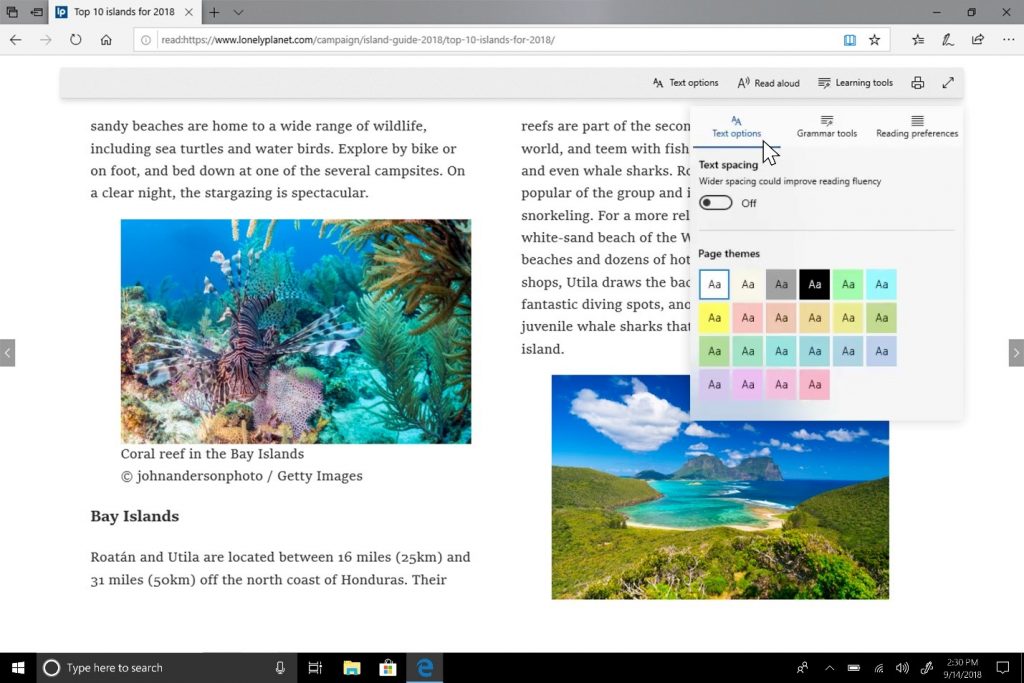This screenshot has width=1024, height=683.
Task: Add page to favorites with star icon
Action: click(x=875, y=40)
